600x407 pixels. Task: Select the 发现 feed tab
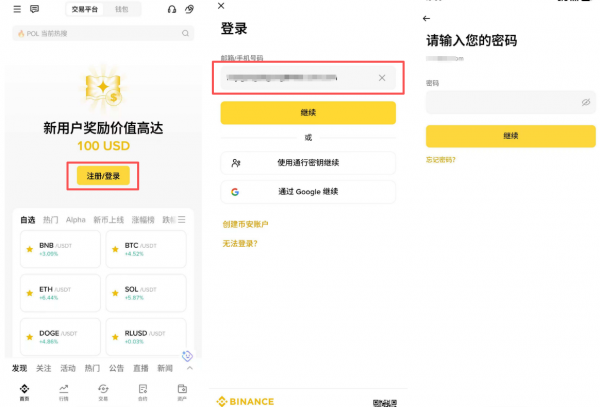(x=20, y=368)
